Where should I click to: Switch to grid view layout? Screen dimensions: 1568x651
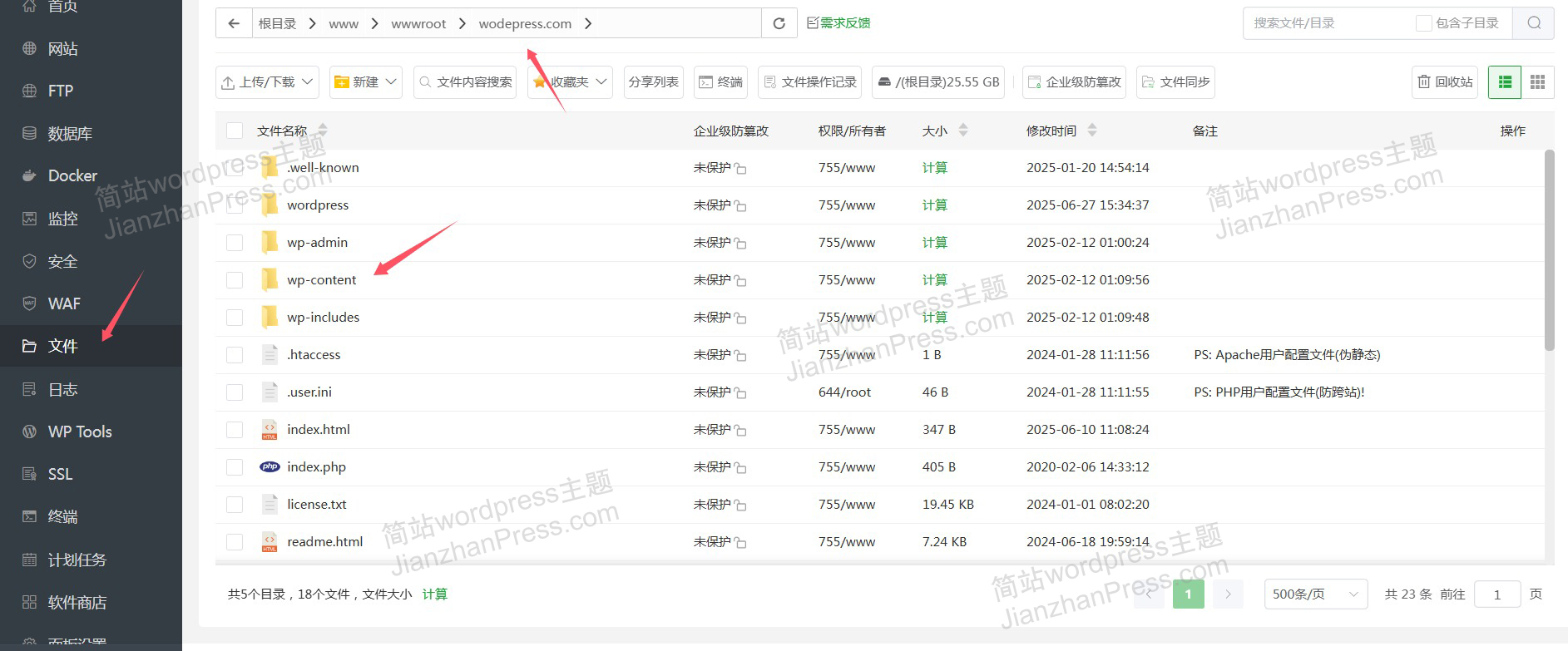pyautogui.click(x=1537, y=82)
